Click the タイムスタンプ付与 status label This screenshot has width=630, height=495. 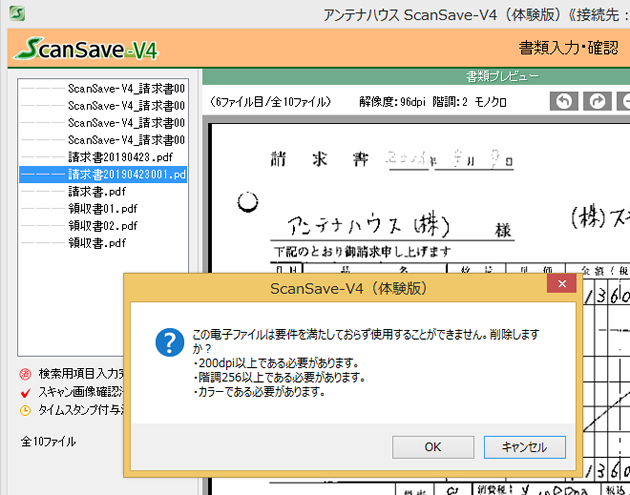81,410
